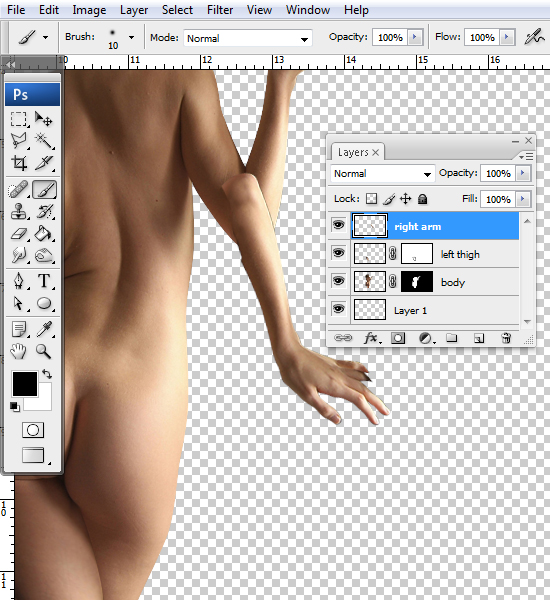Hide the right arm layer
Screen dimensions: 550x600
(x=338, y=225)
